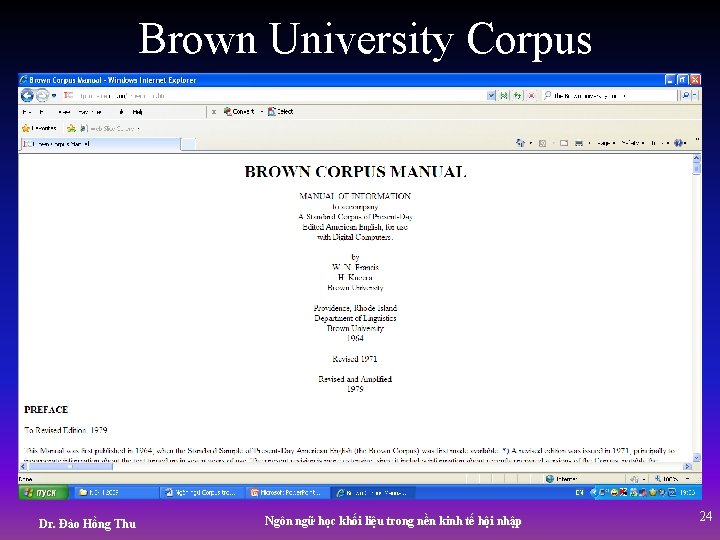This screenshot has height=540, width=720.
Task: Click the search box magnifier field
Action: pyautogui.click(x=610, y=96)
